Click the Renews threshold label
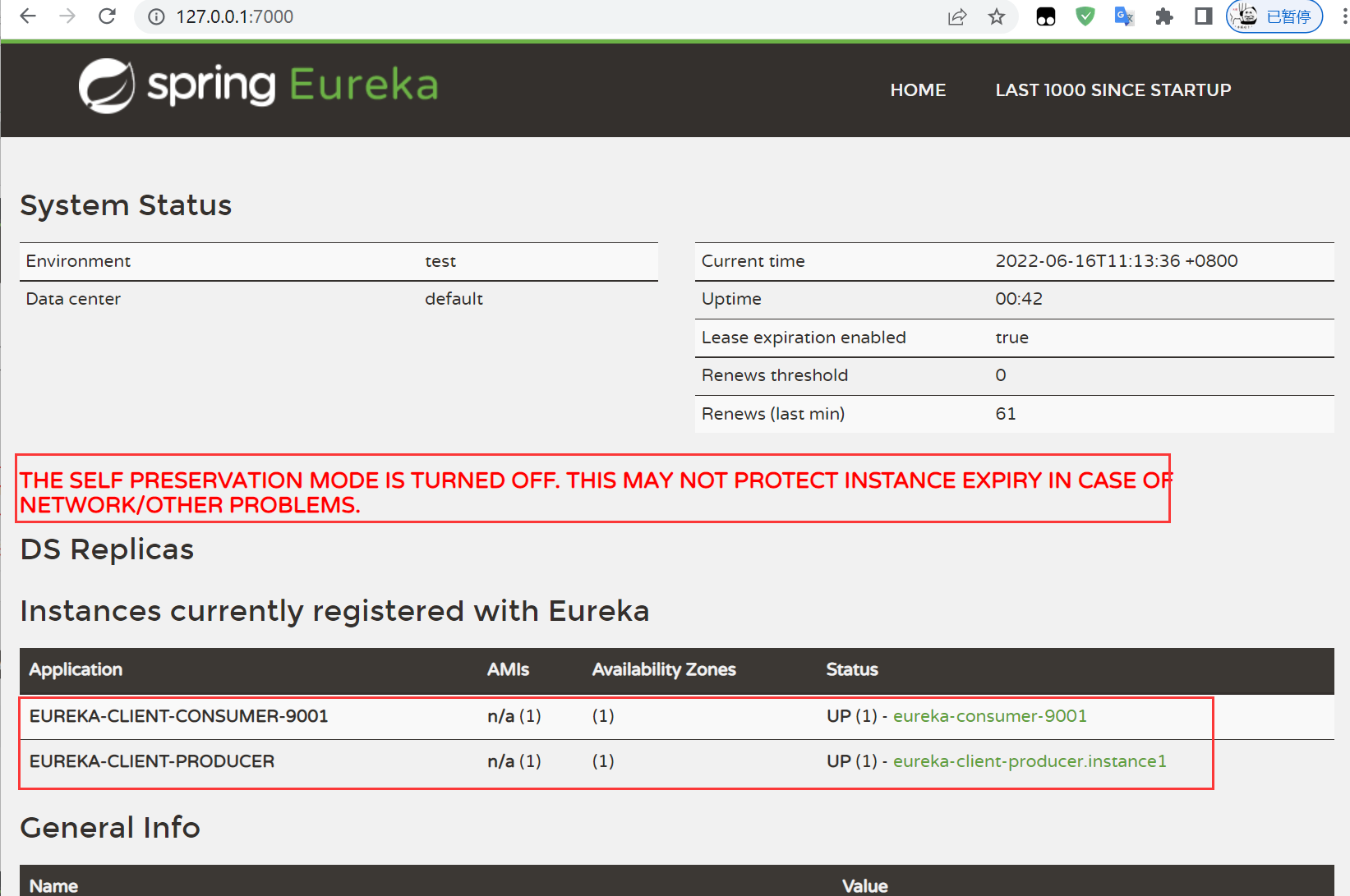The height and width of the screenshot is (896, 1350). pyautogui.click(x=775, y=375)
